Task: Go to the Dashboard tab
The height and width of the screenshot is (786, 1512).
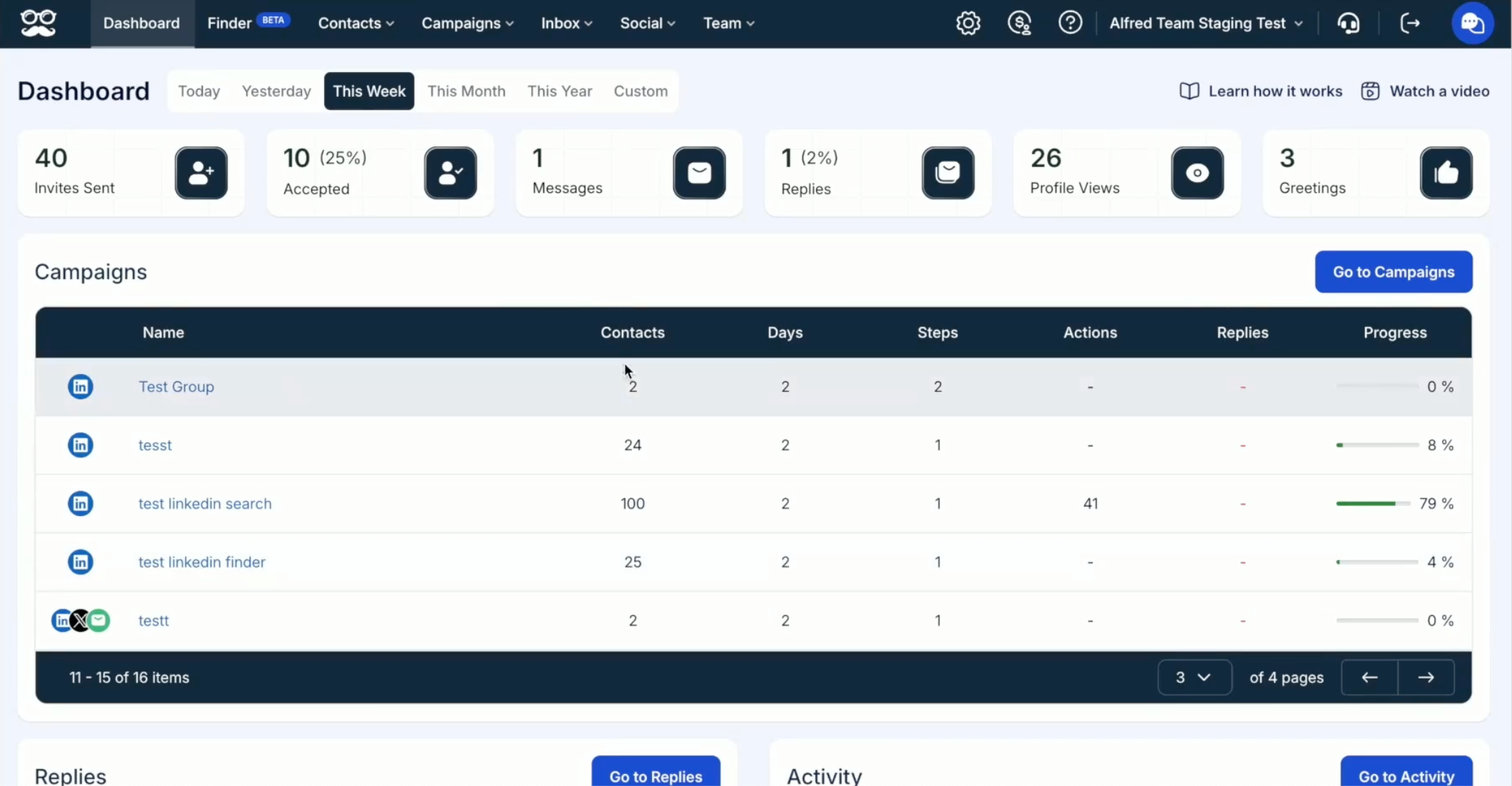Action: [141, 23]
